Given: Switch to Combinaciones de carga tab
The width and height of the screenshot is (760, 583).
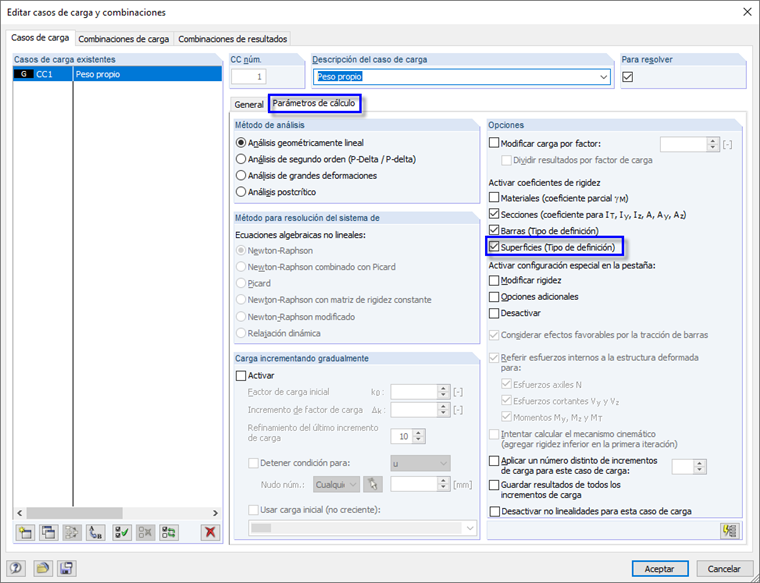Looking at the screenshot, I should click(x=124, y=39).
